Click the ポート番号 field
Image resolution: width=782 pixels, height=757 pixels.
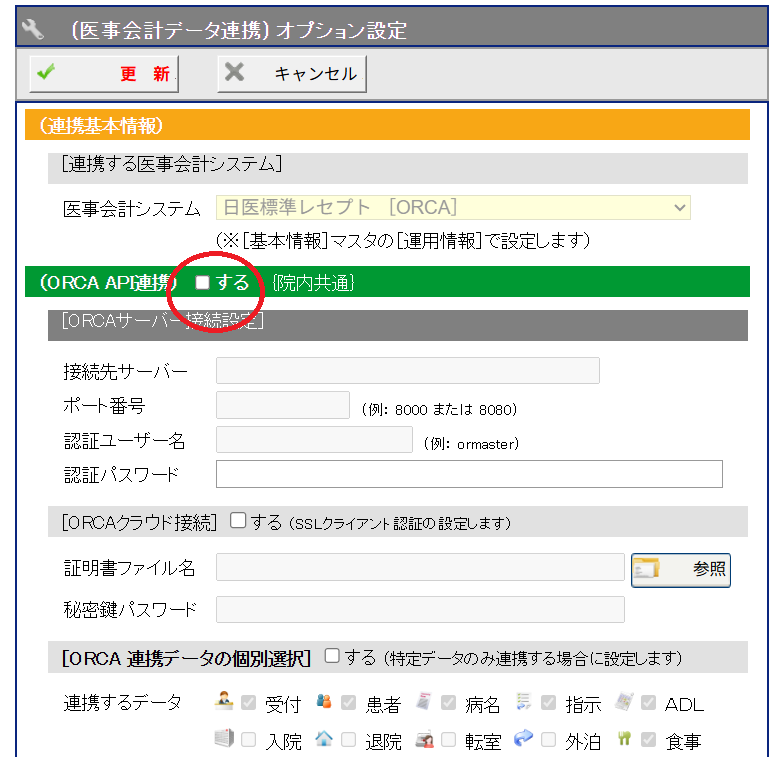pyautogui.click(x=282, y=405)
